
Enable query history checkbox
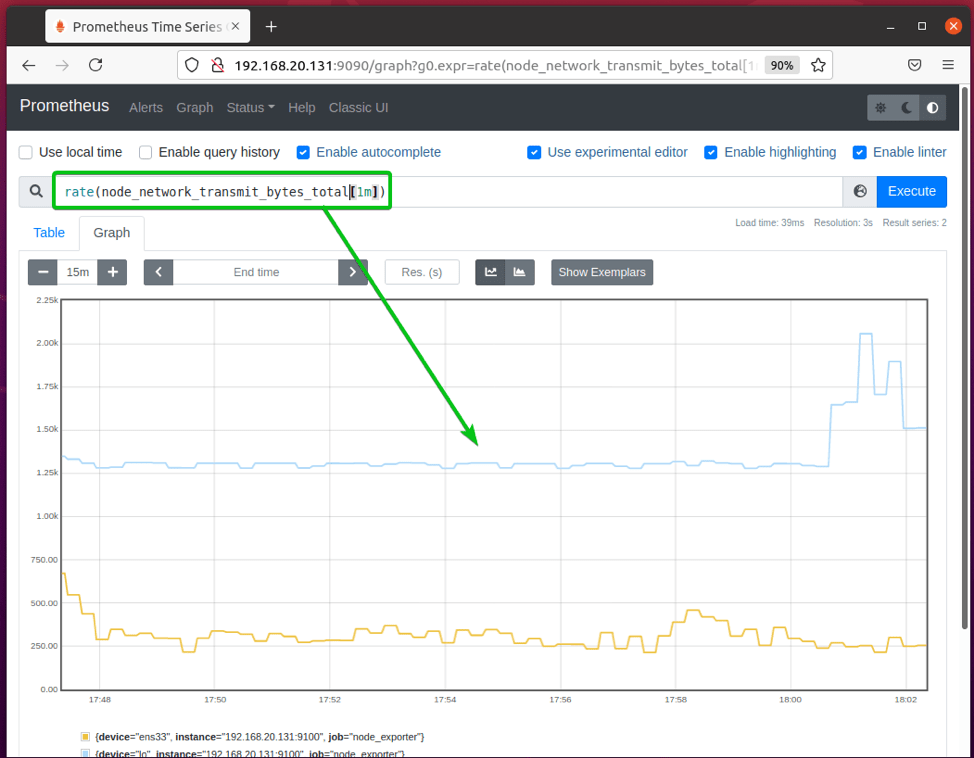(x=145, y=152)
